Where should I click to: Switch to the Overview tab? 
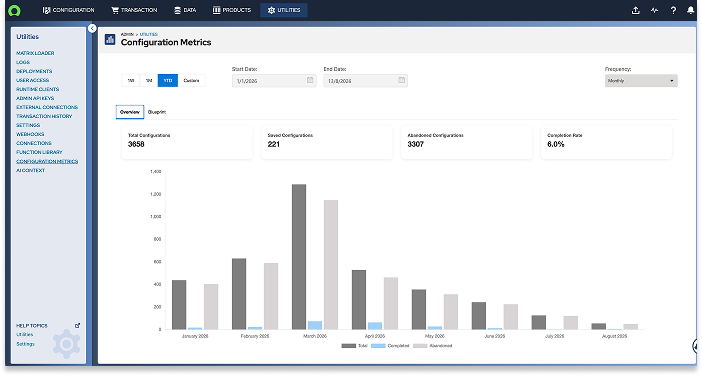(x=130, y=112)
